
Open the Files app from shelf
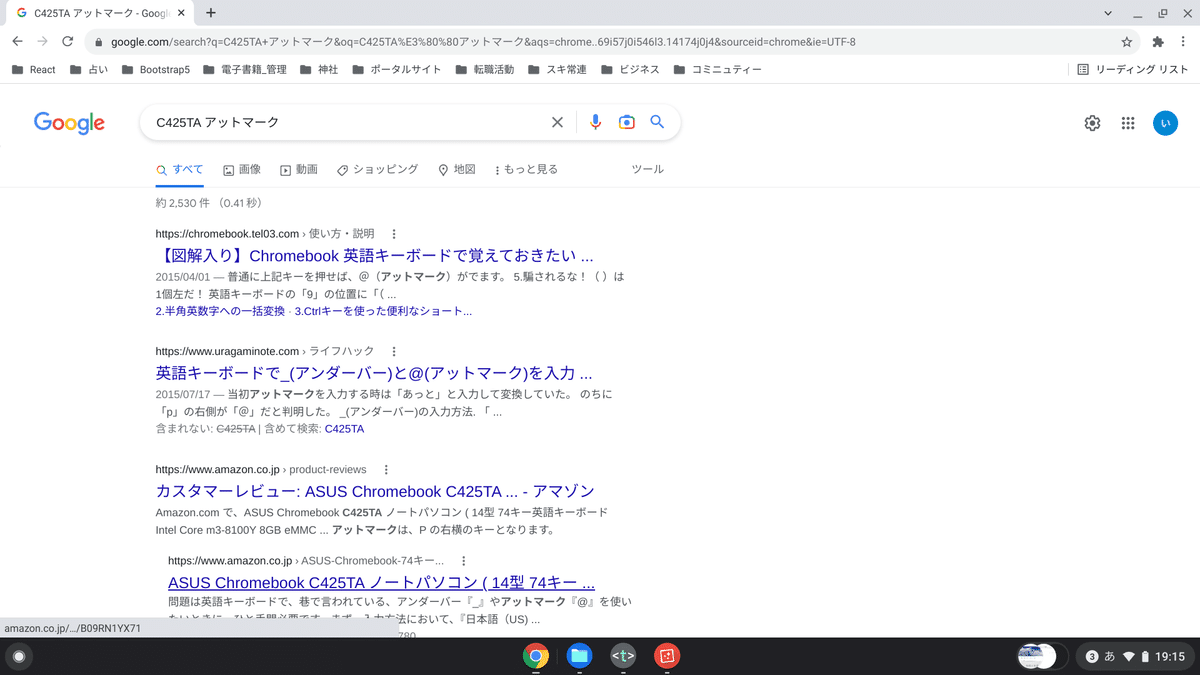pos(579,656)
